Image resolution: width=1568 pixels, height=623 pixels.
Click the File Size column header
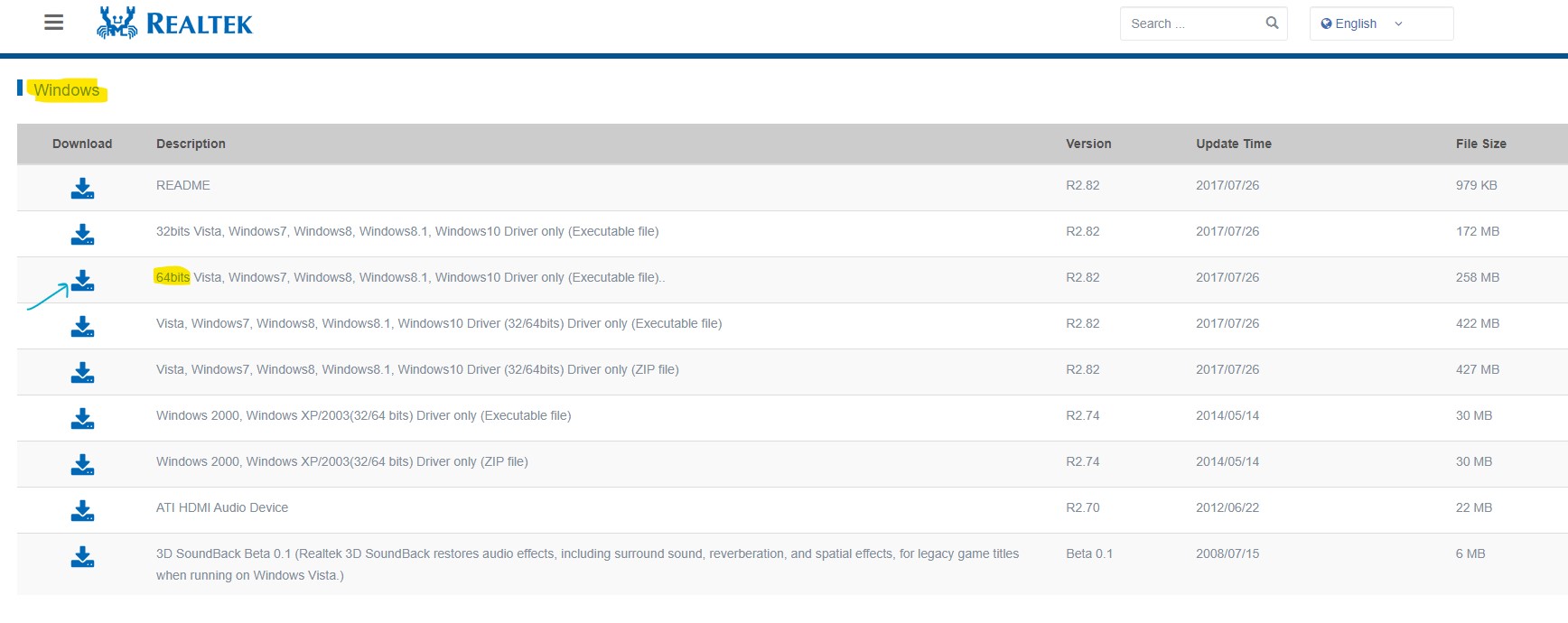pyautogui.click(x=1481, y=144)
